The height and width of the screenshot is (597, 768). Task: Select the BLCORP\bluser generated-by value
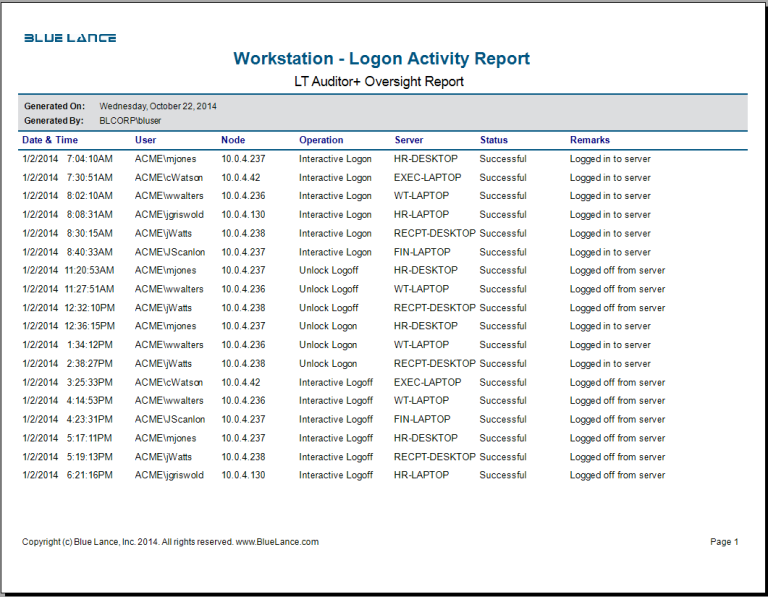click(130, 120)
